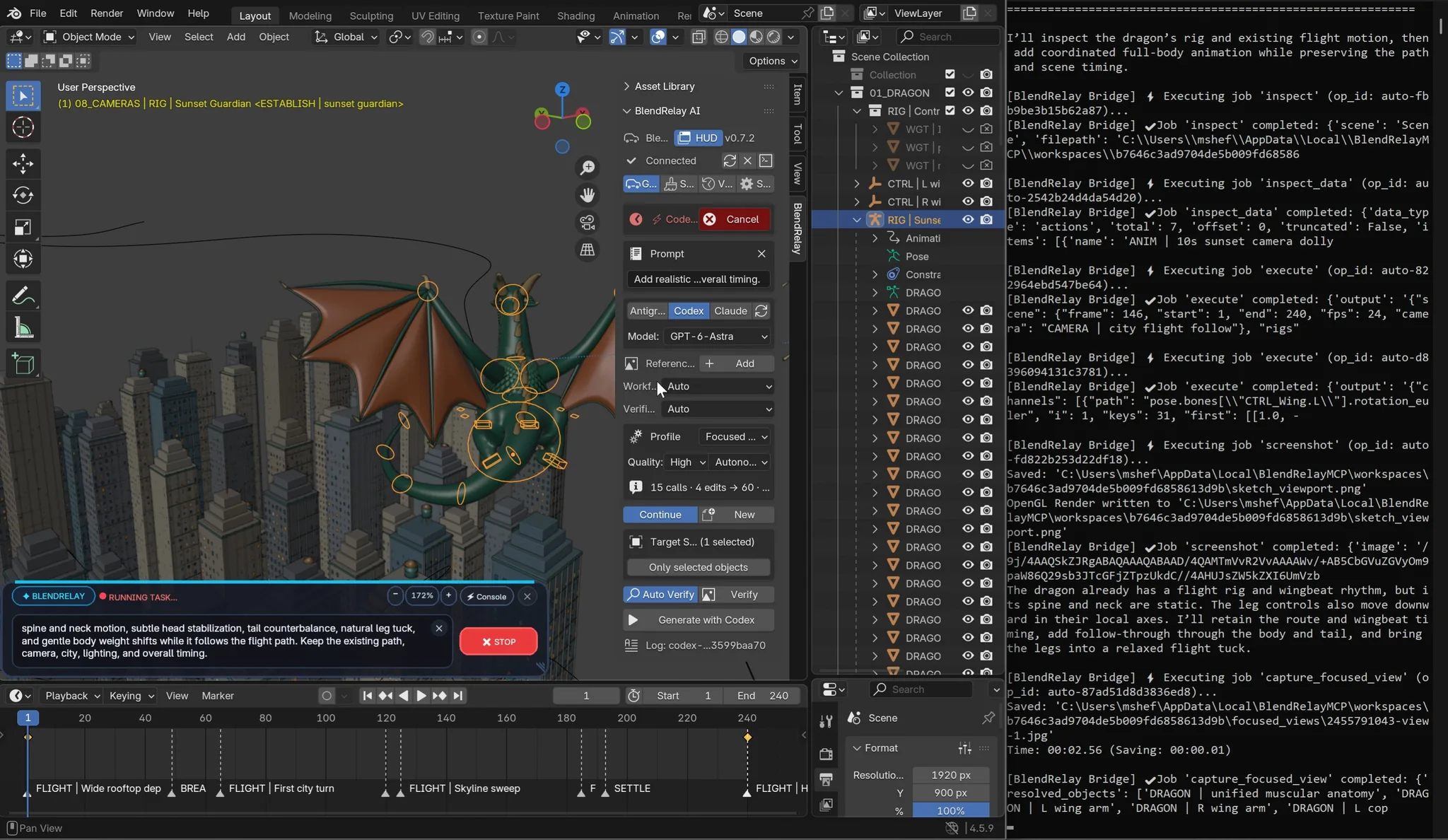Uncheck the 01_DRAGON collection checkbox
This screenshot has width=1448, height=840.
pos(950,93)
